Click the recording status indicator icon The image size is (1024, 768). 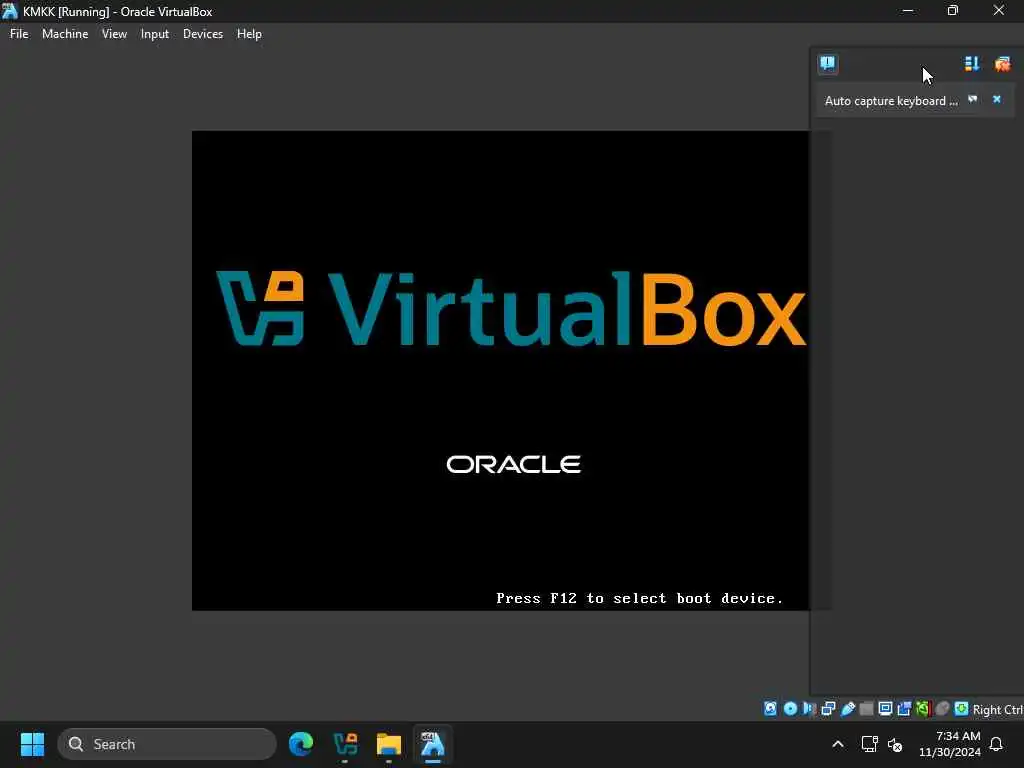904,709
